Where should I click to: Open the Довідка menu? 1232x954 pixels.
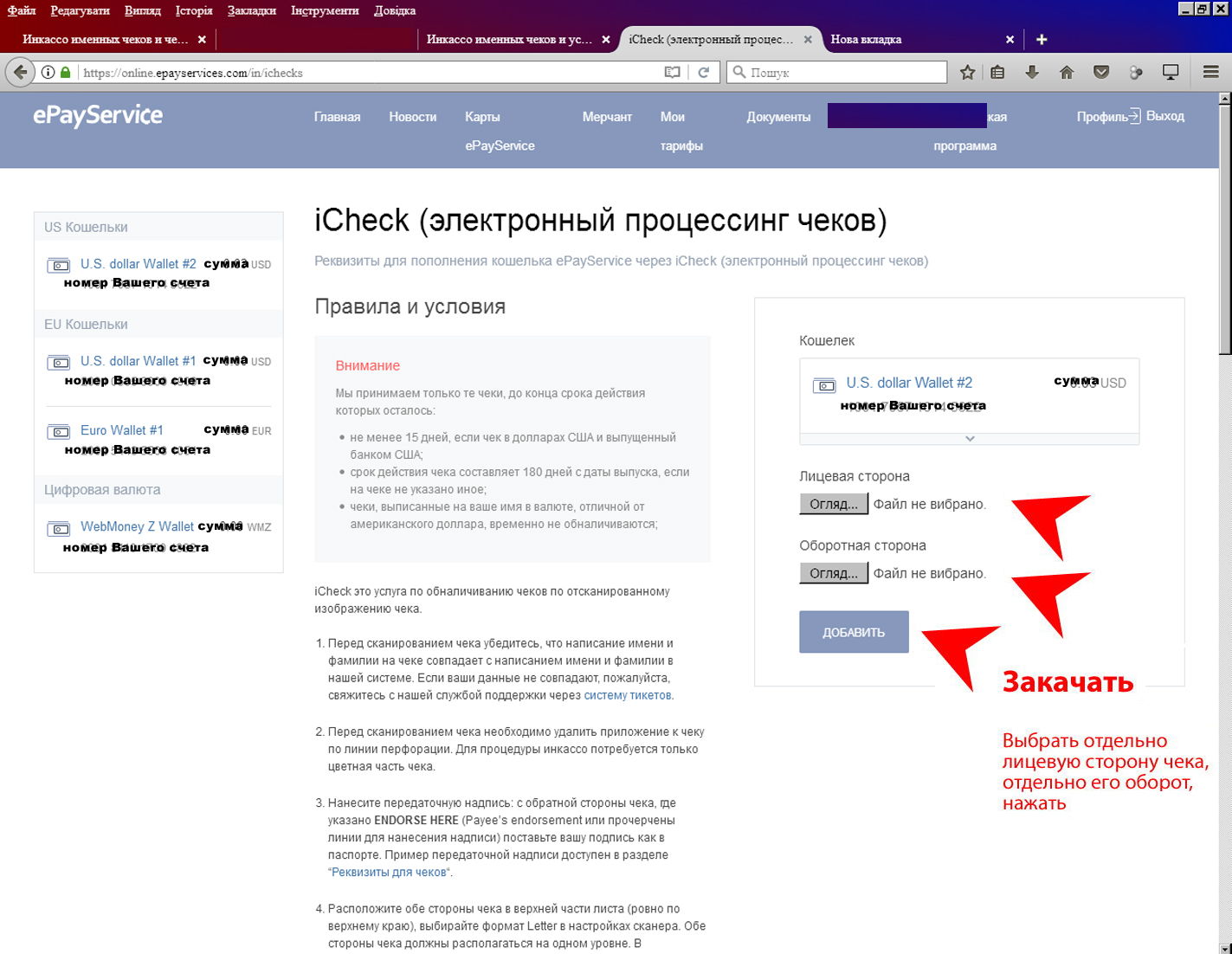tap(395, 10)
